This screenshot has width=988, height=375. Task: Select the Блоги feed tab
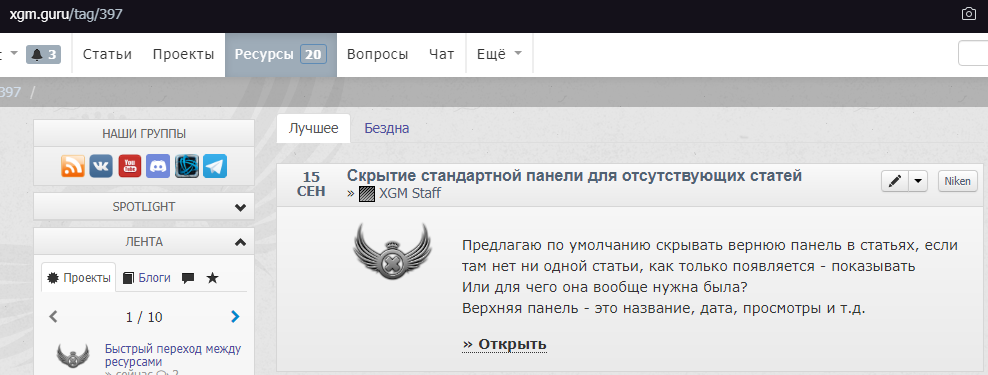click(x=146, y=278)
